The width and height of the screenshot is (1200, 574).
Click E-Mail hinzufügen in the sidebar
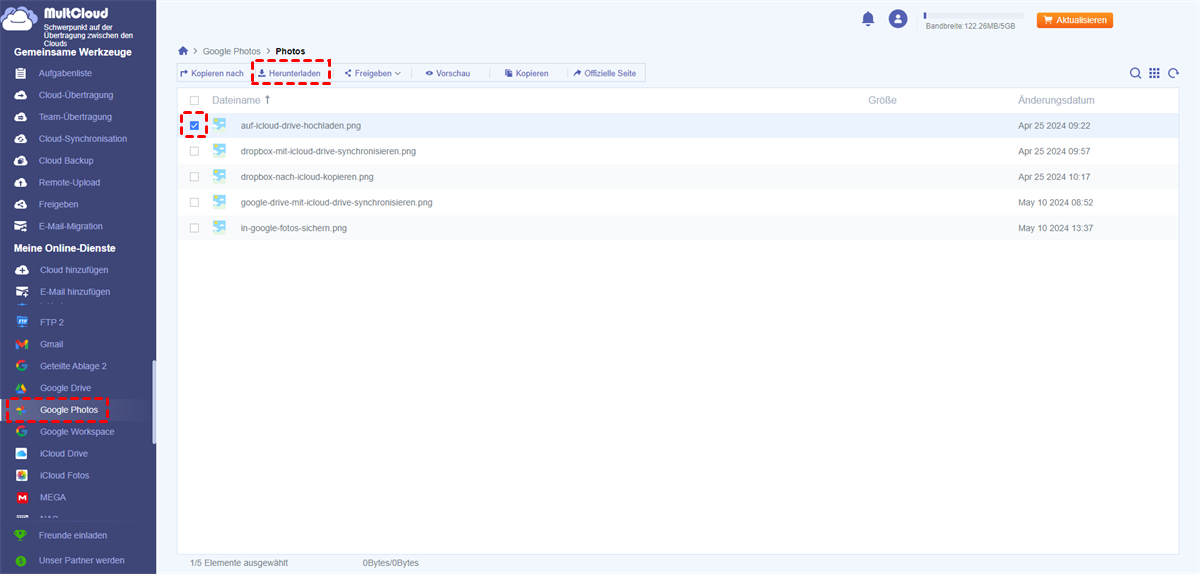click(x=75, y=292)
